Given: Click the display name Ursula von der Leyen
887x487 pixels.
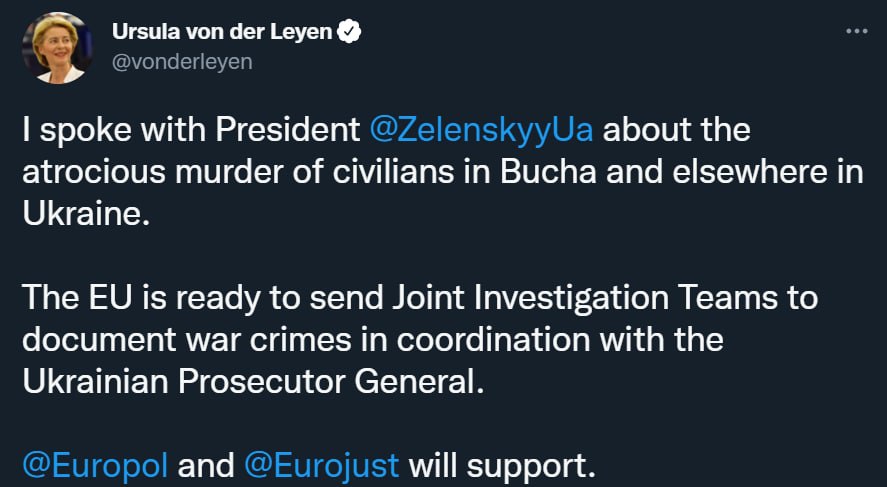Looking at the screenshot, I should pos(222,32).
